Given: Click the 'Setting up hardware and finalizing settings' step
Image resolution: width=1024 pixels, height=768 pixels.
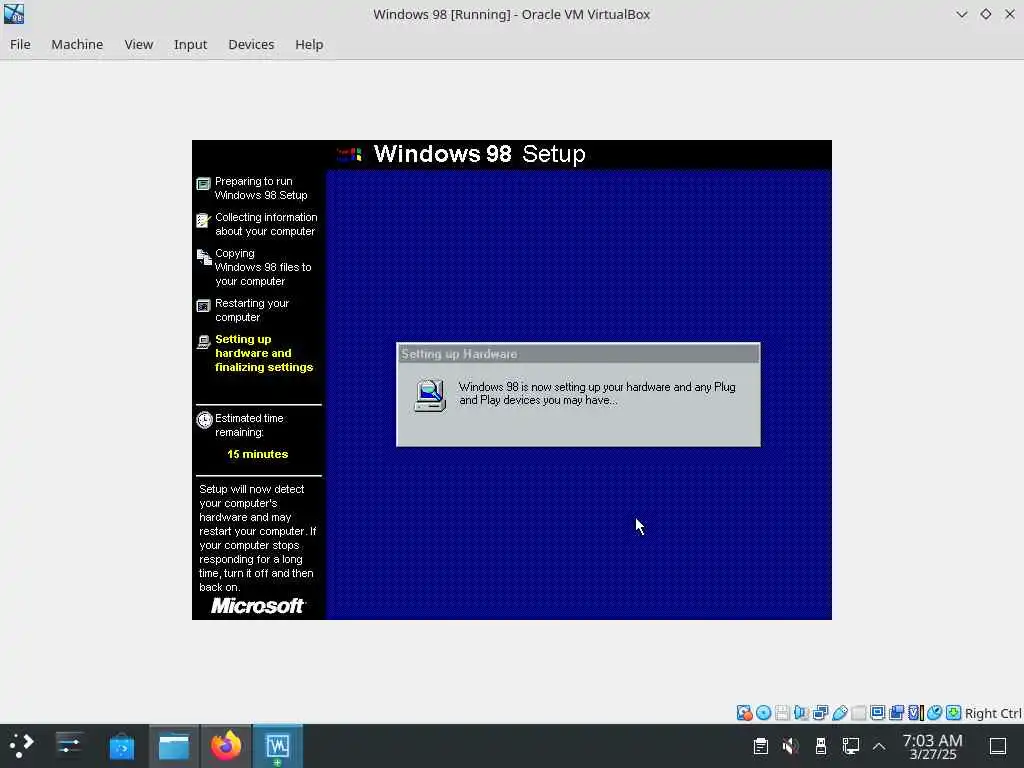Looking at the screenshot, I should click(x=264, y=353).
